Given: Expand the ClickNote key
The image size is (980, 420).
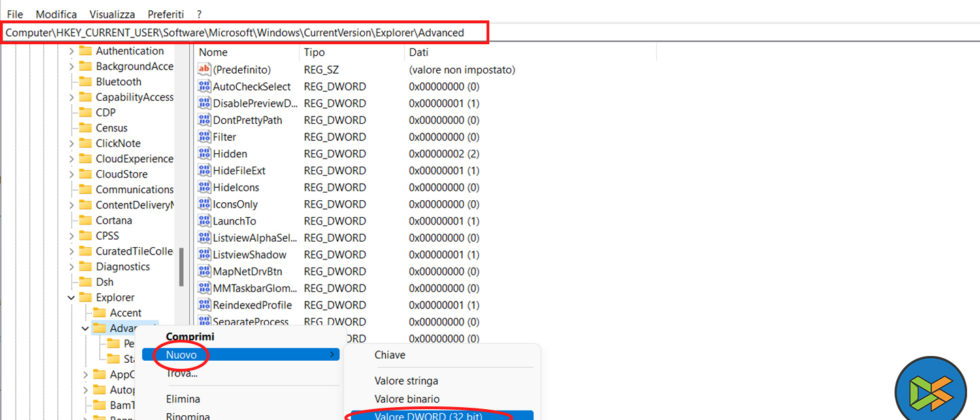Looking at the screenshot, I should coord(71,143).
